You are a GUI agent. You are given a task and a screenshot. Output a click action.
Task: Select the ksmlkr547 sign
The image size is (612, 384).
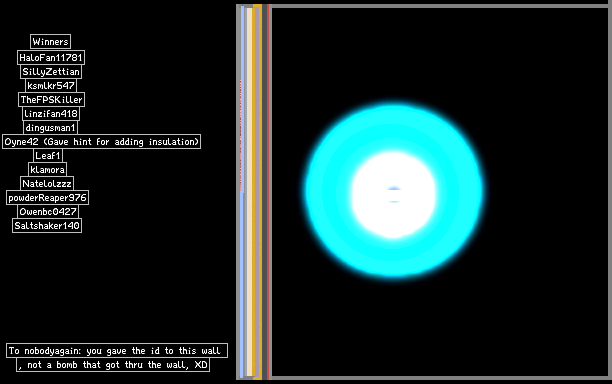click(x=51, y=86)
